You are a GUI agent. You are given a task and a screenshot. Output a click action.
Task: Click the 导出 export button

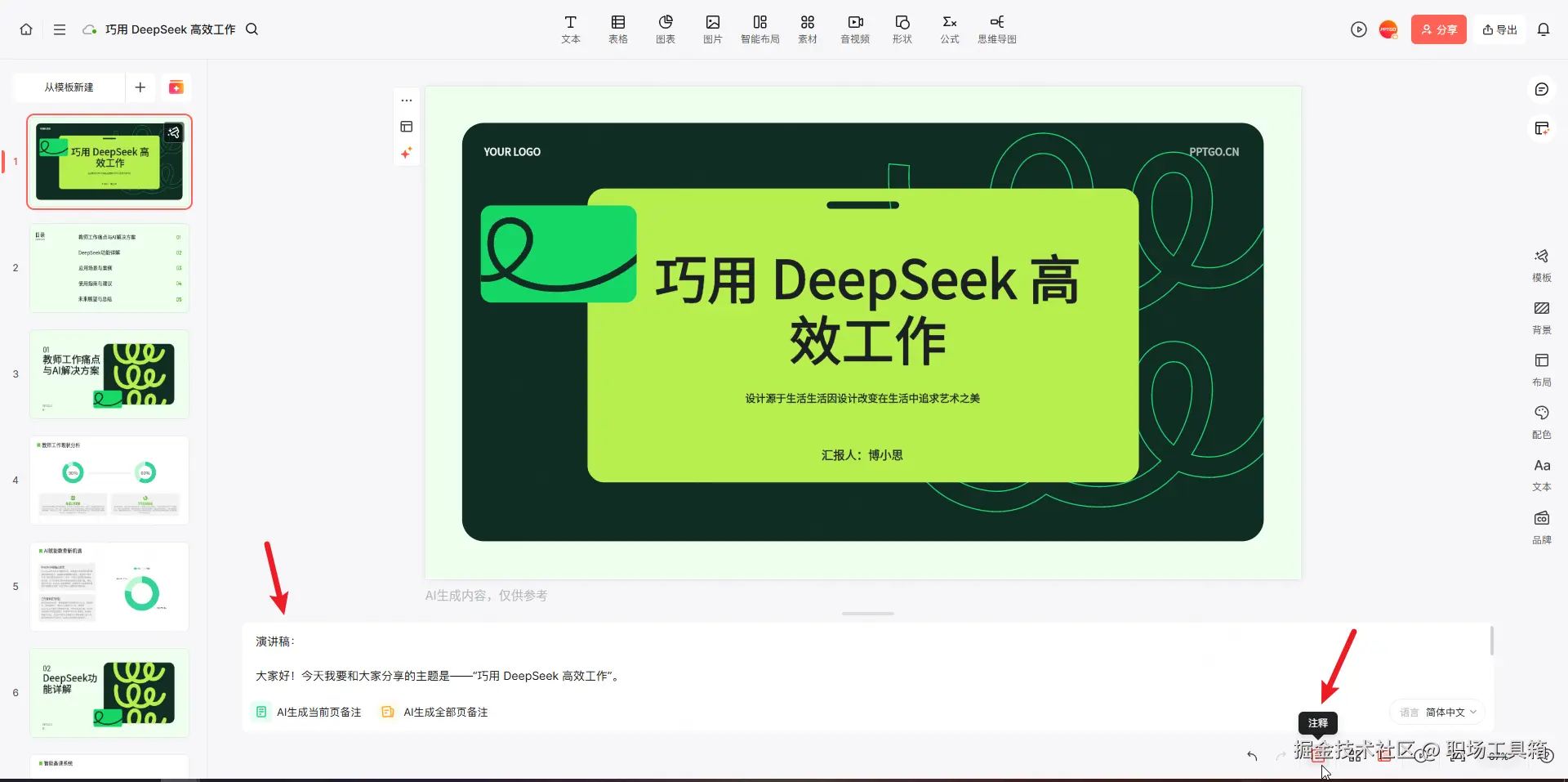[x=1500, y=29]
